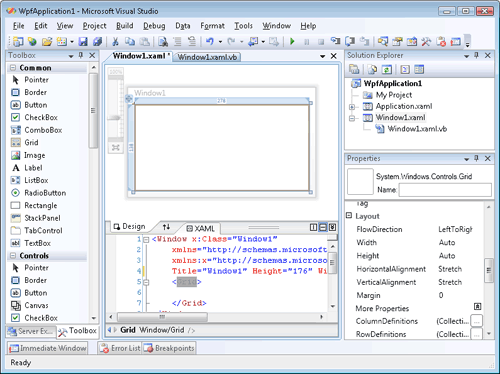Click the Name field in Properties

tap(445, 190)
